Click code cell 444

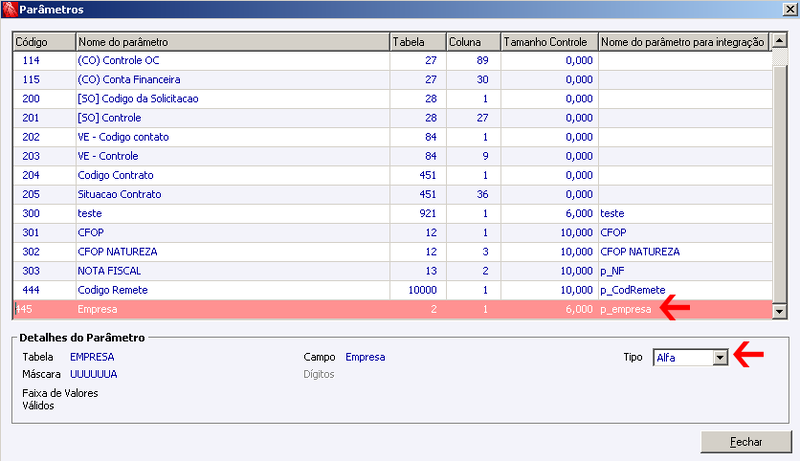click(x=44, y=290)
